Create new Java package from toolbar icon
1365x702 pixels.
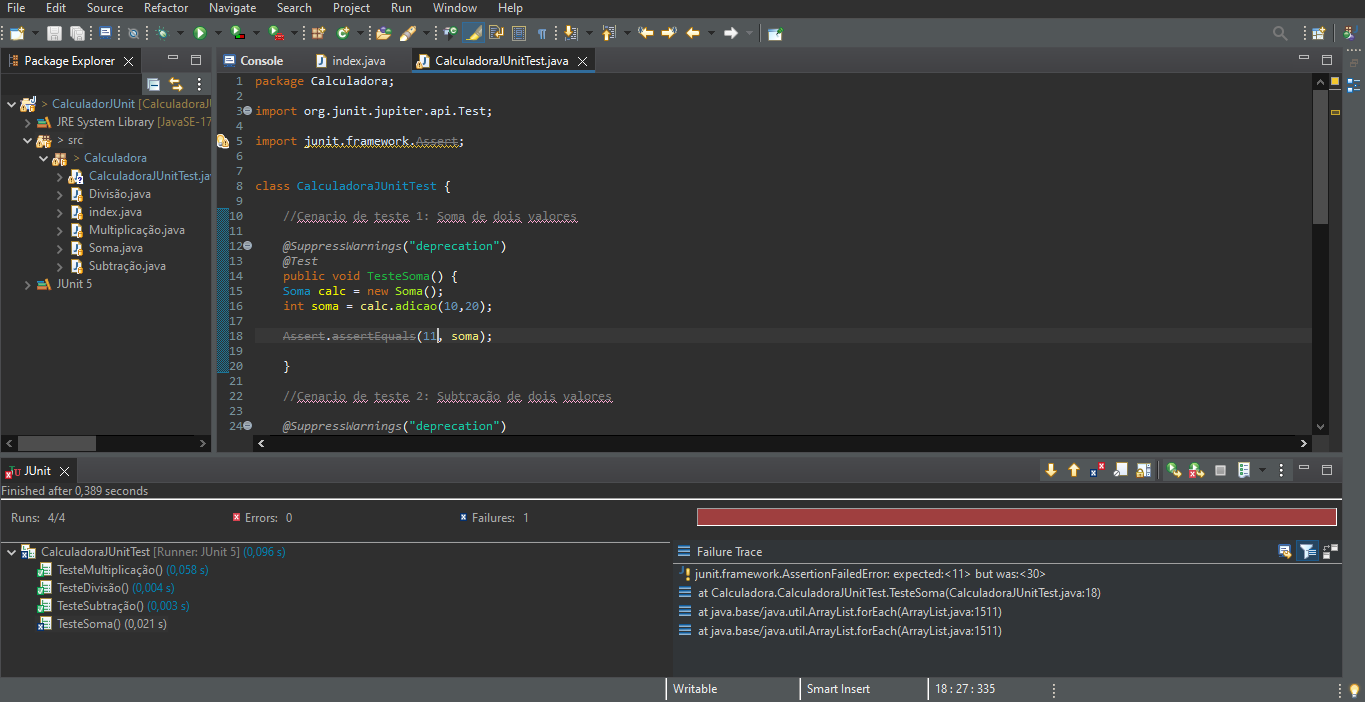point(318,33)
